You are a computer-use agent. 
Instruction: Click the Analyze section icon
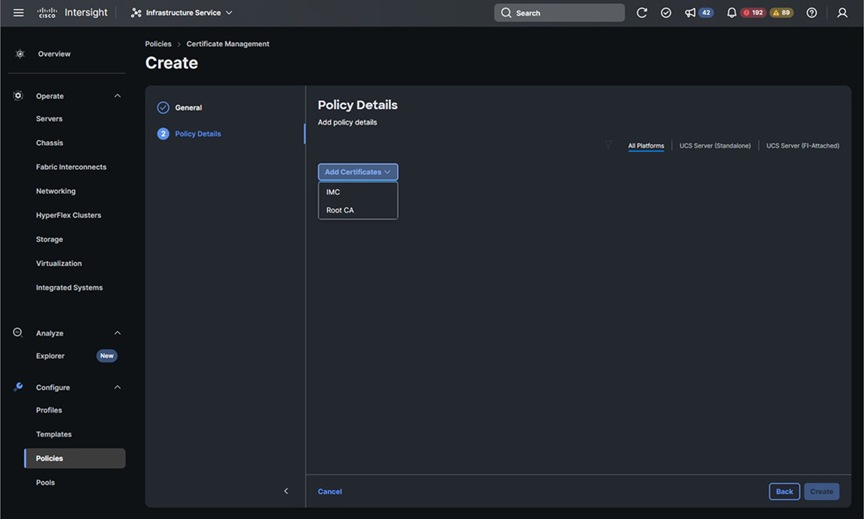coord(18,333)
